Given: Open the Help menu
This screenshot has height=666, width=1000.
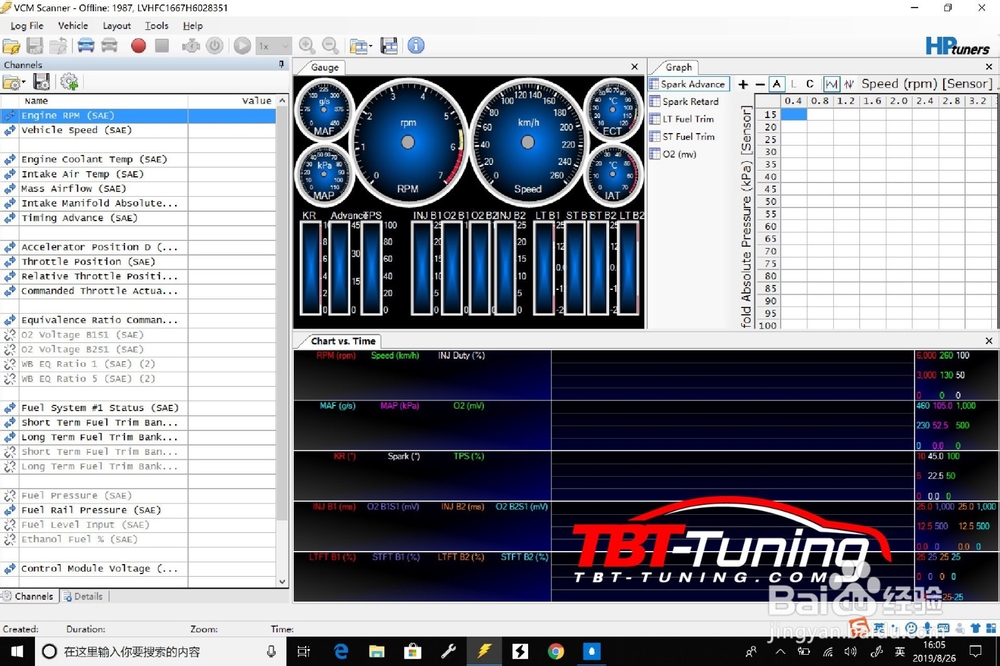Looking at the screenshot, I should [193, 26].
